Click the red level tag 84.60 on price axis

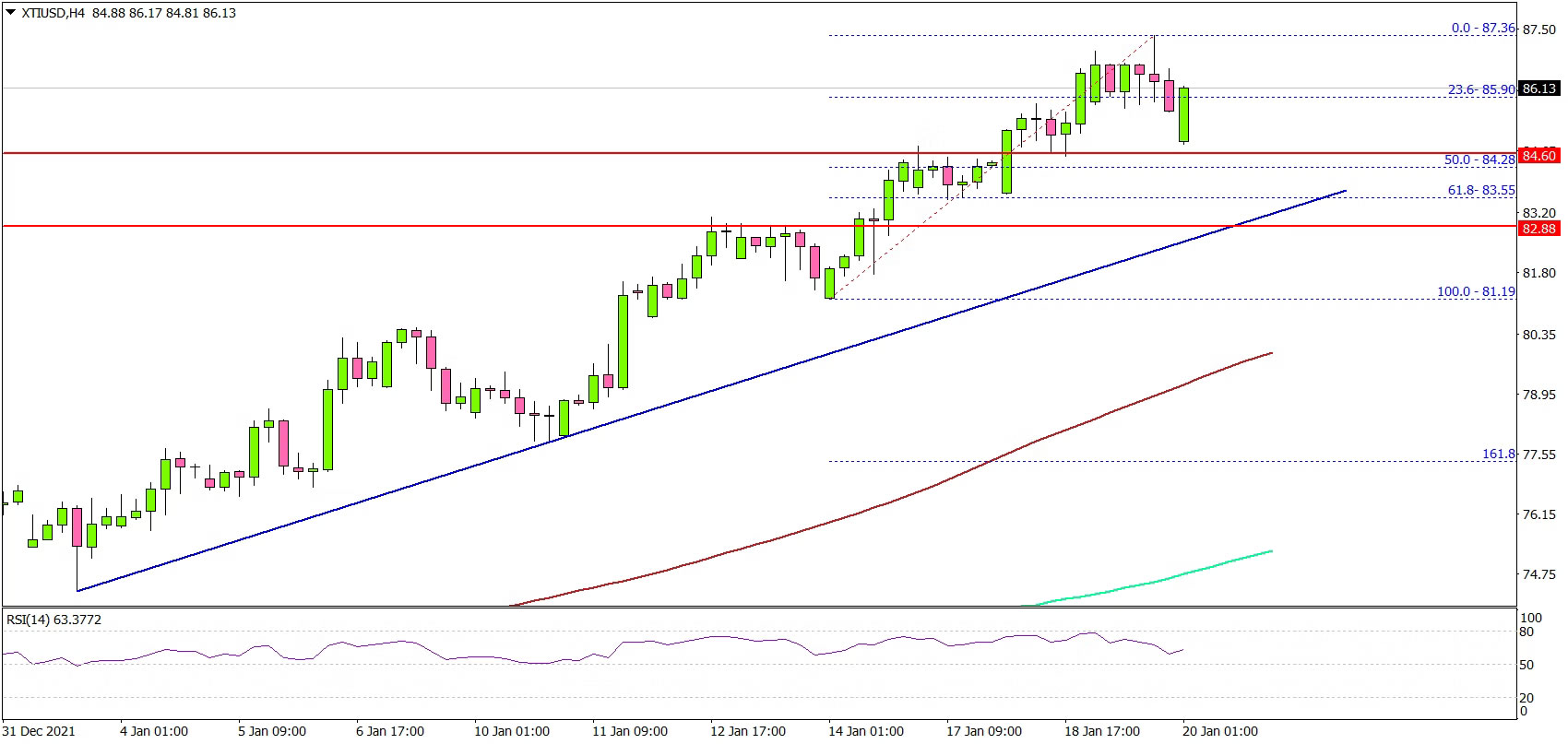tap(1539, 156)
